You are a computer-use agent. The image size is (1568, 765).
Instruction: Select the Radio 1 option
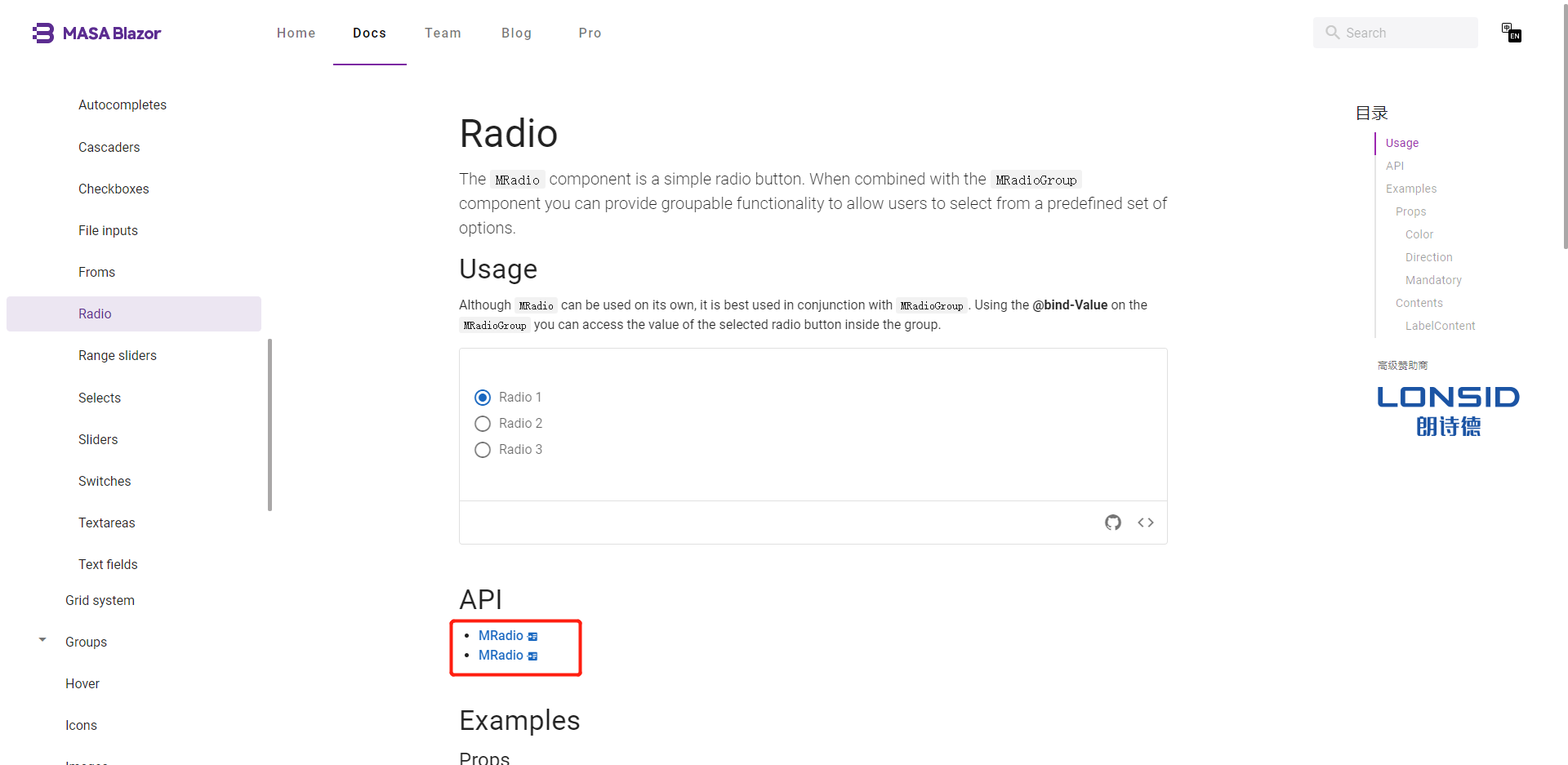(483, 398)
